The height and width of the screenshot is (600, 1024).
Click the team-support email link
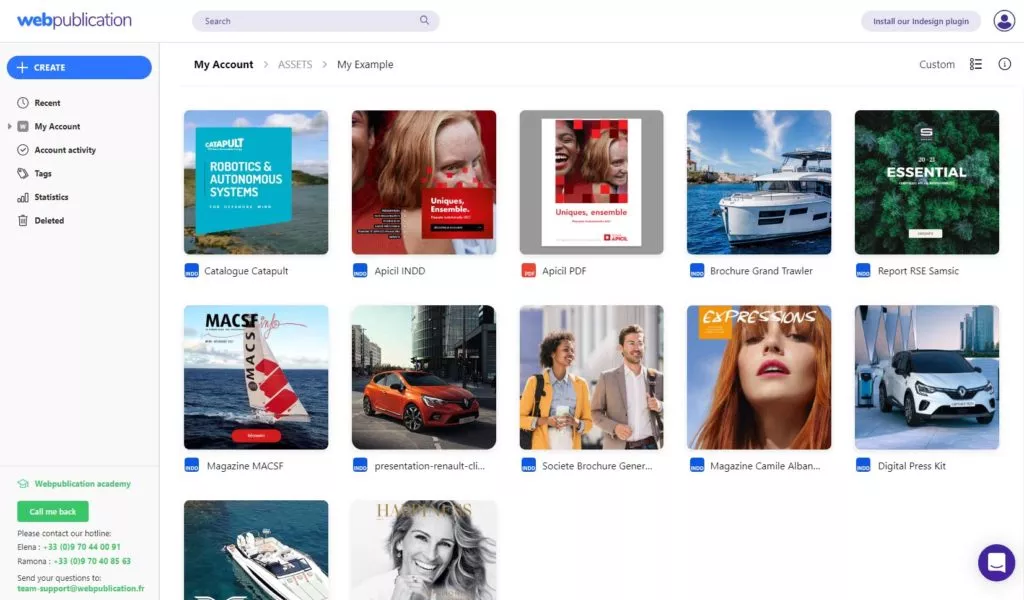pos(80,588)
